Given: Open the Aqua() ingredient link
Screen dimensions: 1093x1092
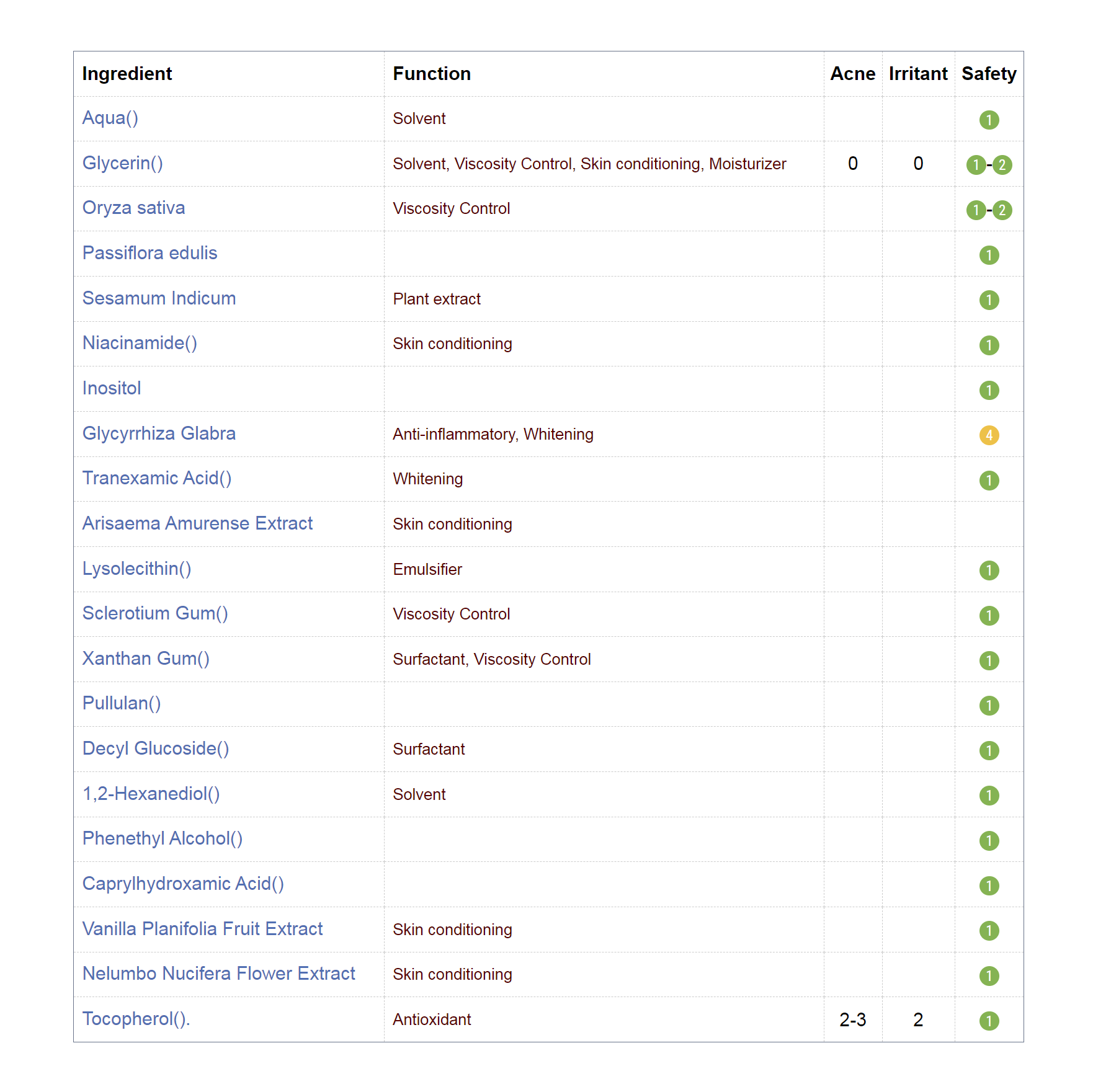Looking at the screenshot, I should click(110, 118).
